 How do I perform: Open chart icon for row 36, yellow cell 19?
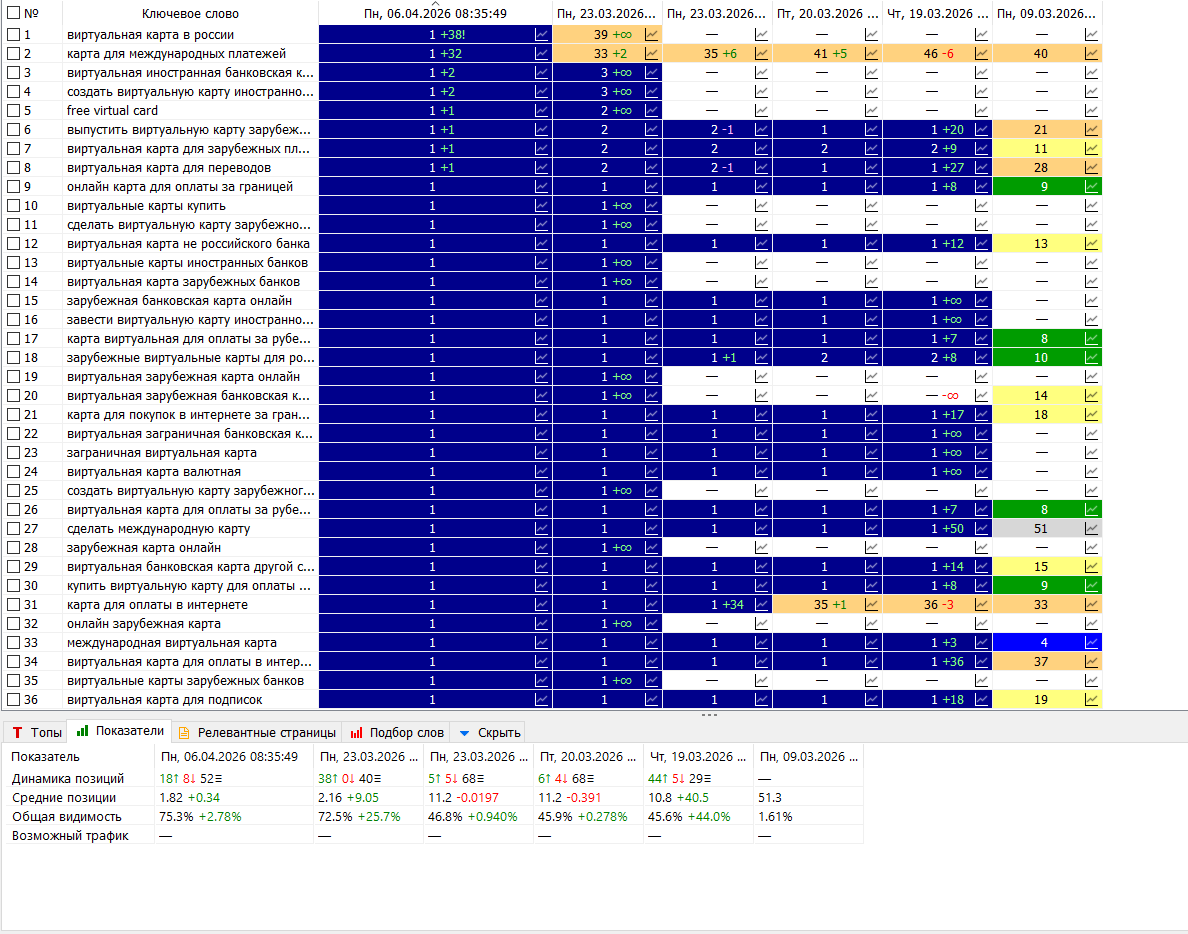click(1091, 700)
